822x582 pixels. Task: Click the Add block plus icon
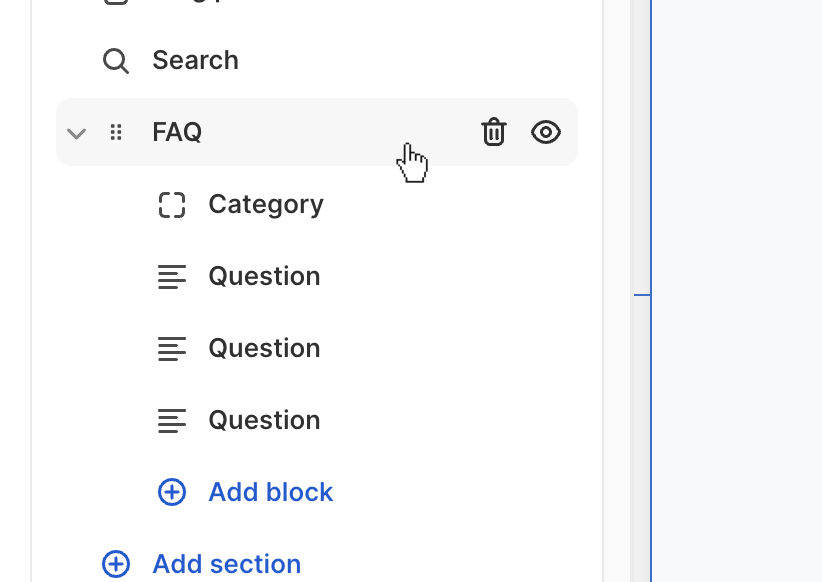[172, 492]
